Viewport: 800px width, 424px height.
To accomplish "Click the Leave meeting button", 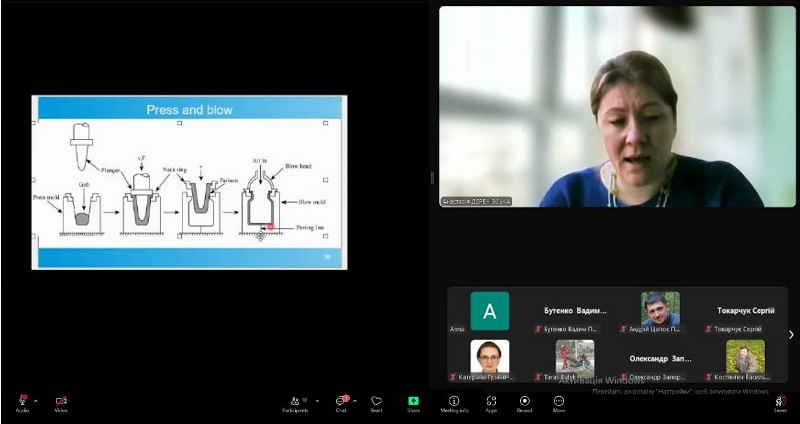I will pyautogui.click(x=781, y=403).
